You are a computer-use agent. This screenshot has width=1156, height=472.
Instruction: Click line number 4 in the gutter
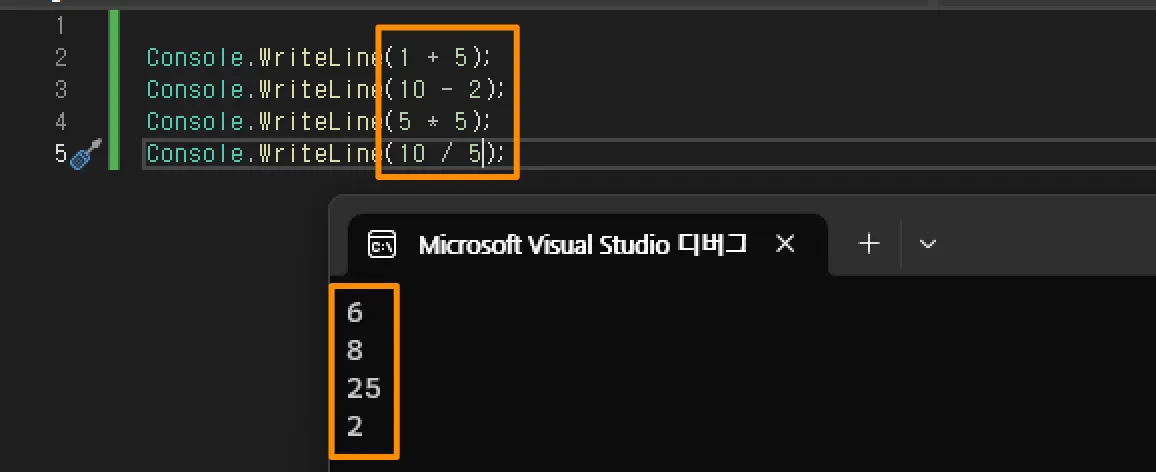tap(61, 122)
